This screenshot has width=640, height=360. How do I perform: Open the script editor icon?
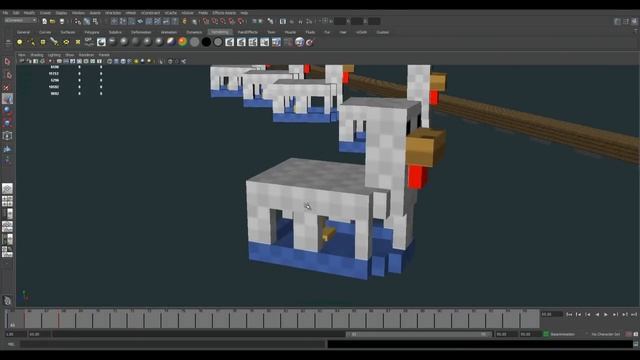pos(636,344)
